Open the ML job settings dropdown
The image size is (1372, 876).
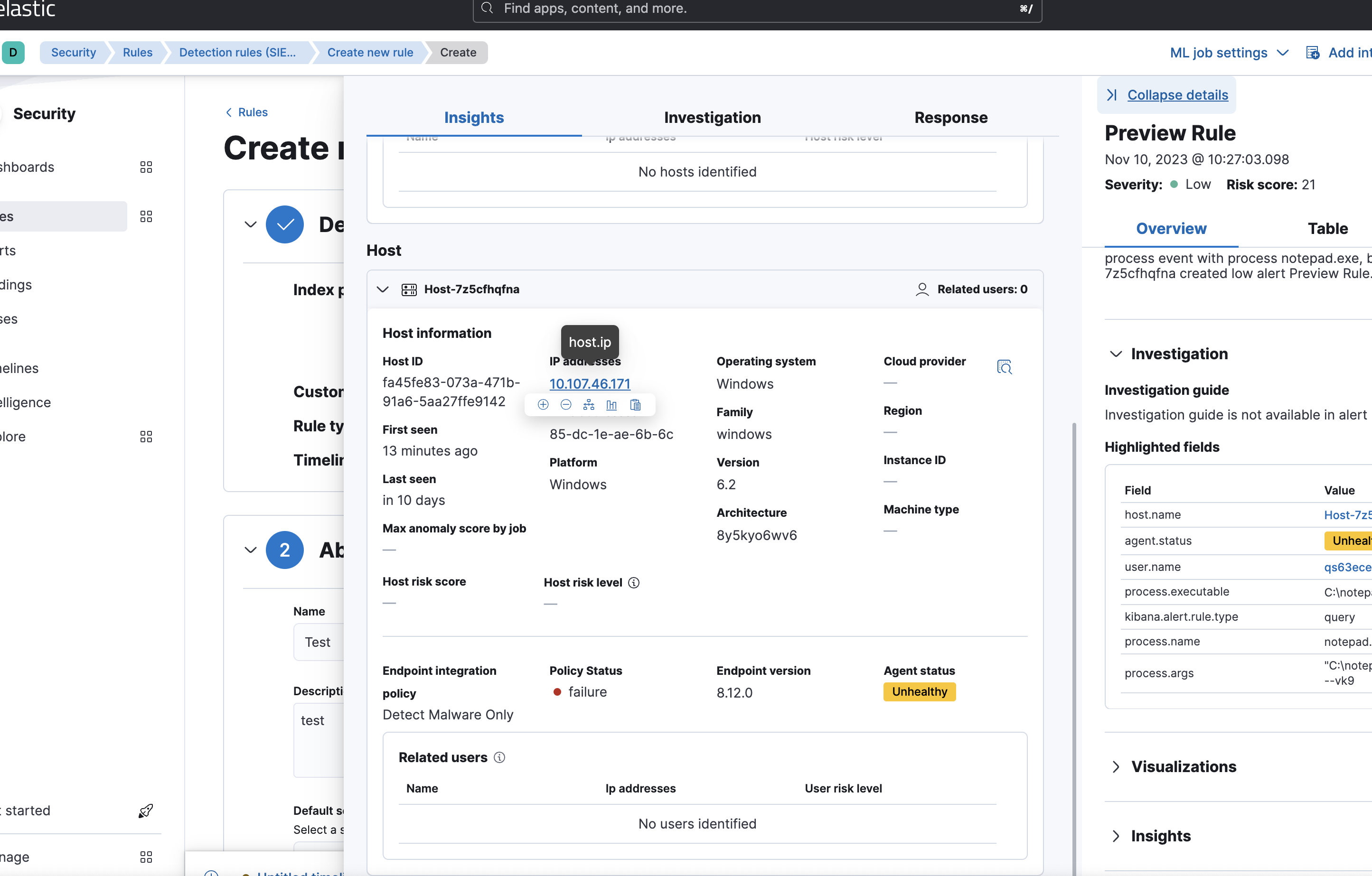coord(1229,52)
